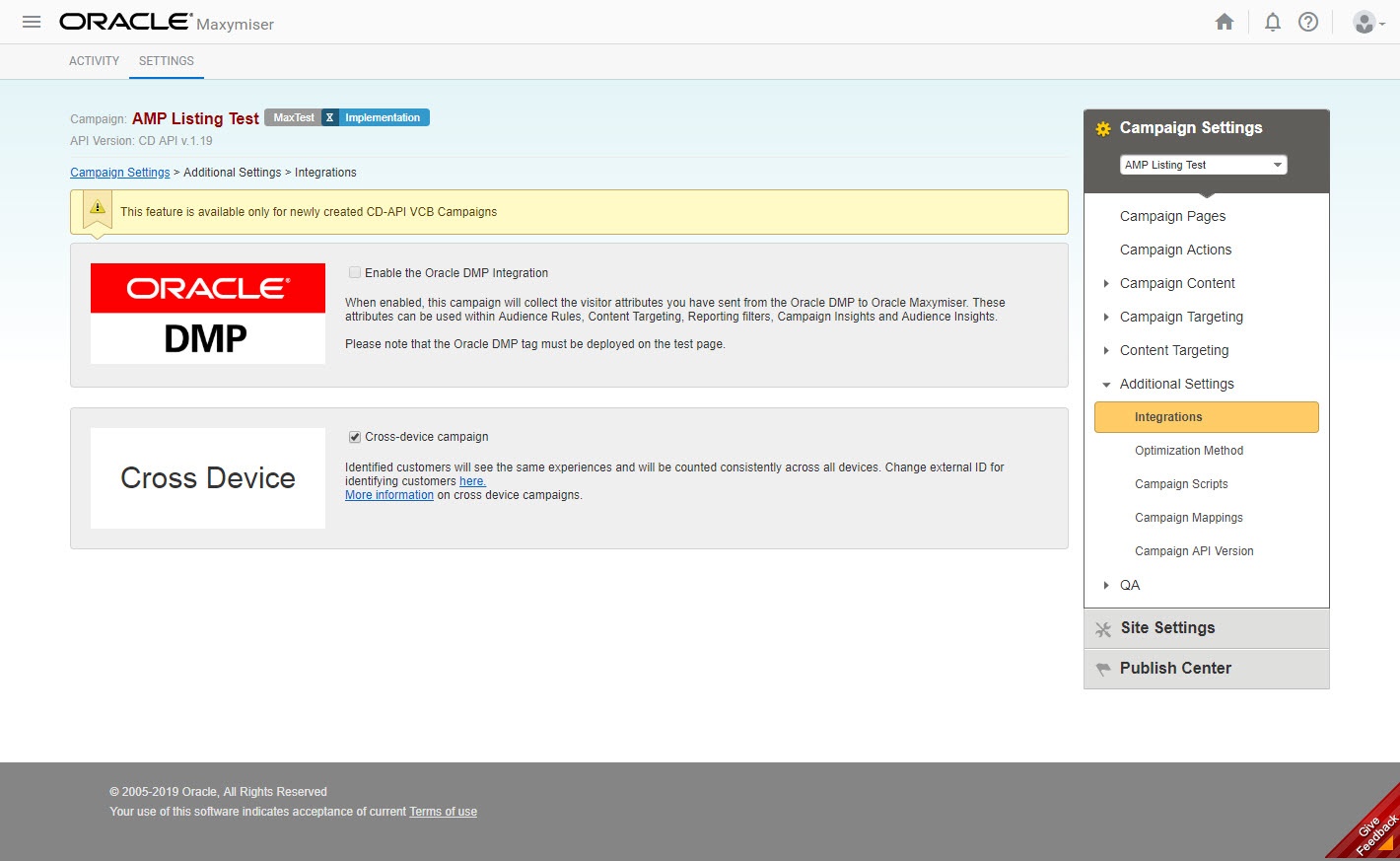Image resolution: width=1400 pixels, height=861 pixels.
Task: Open the notifications bell
Action: (x=1273, y=22)
